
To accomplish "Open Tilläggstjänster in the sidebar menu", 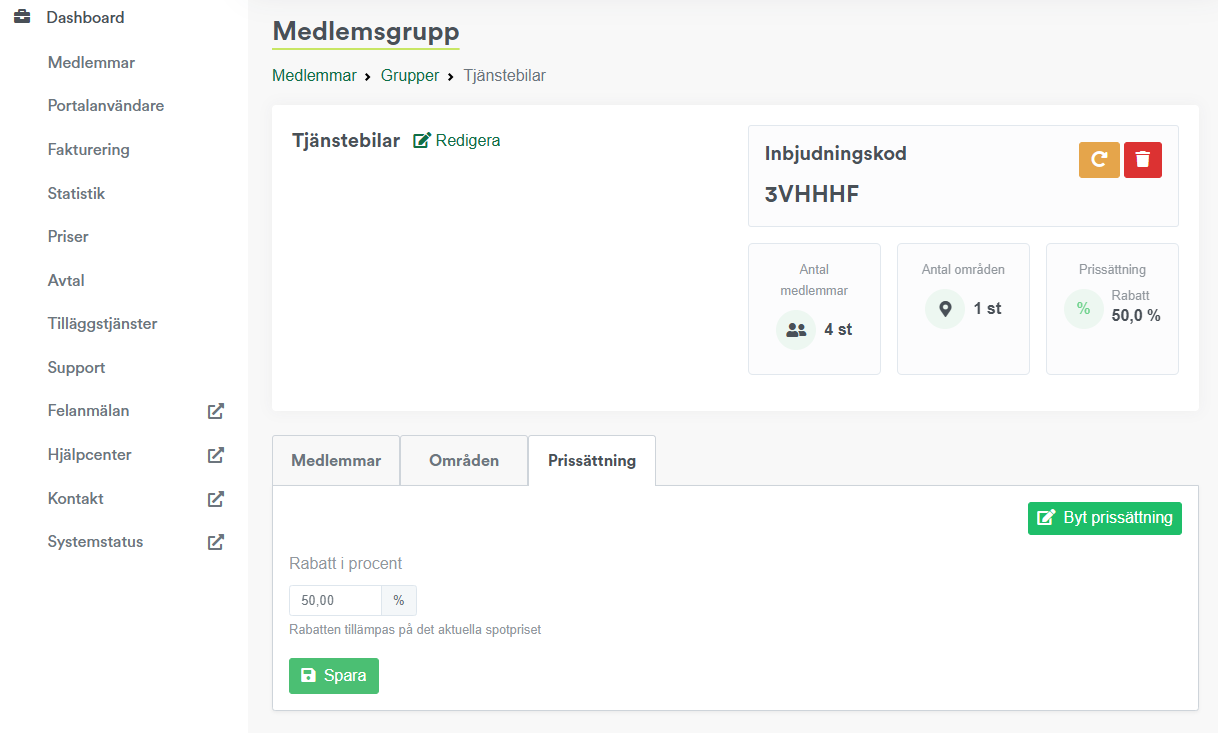I will [x=102, y=324].
